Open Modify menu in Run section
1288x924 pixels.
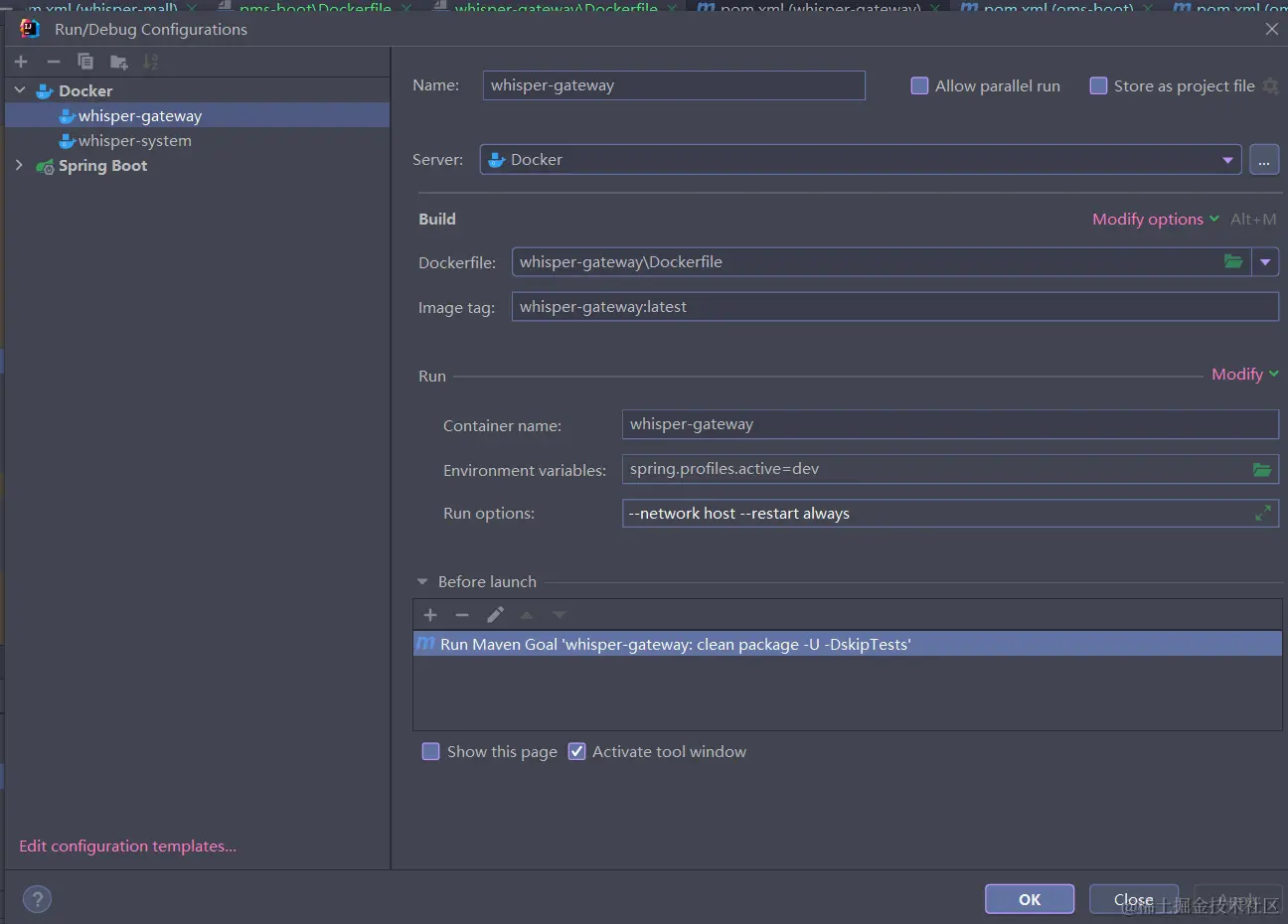(x=1245, y=374)
